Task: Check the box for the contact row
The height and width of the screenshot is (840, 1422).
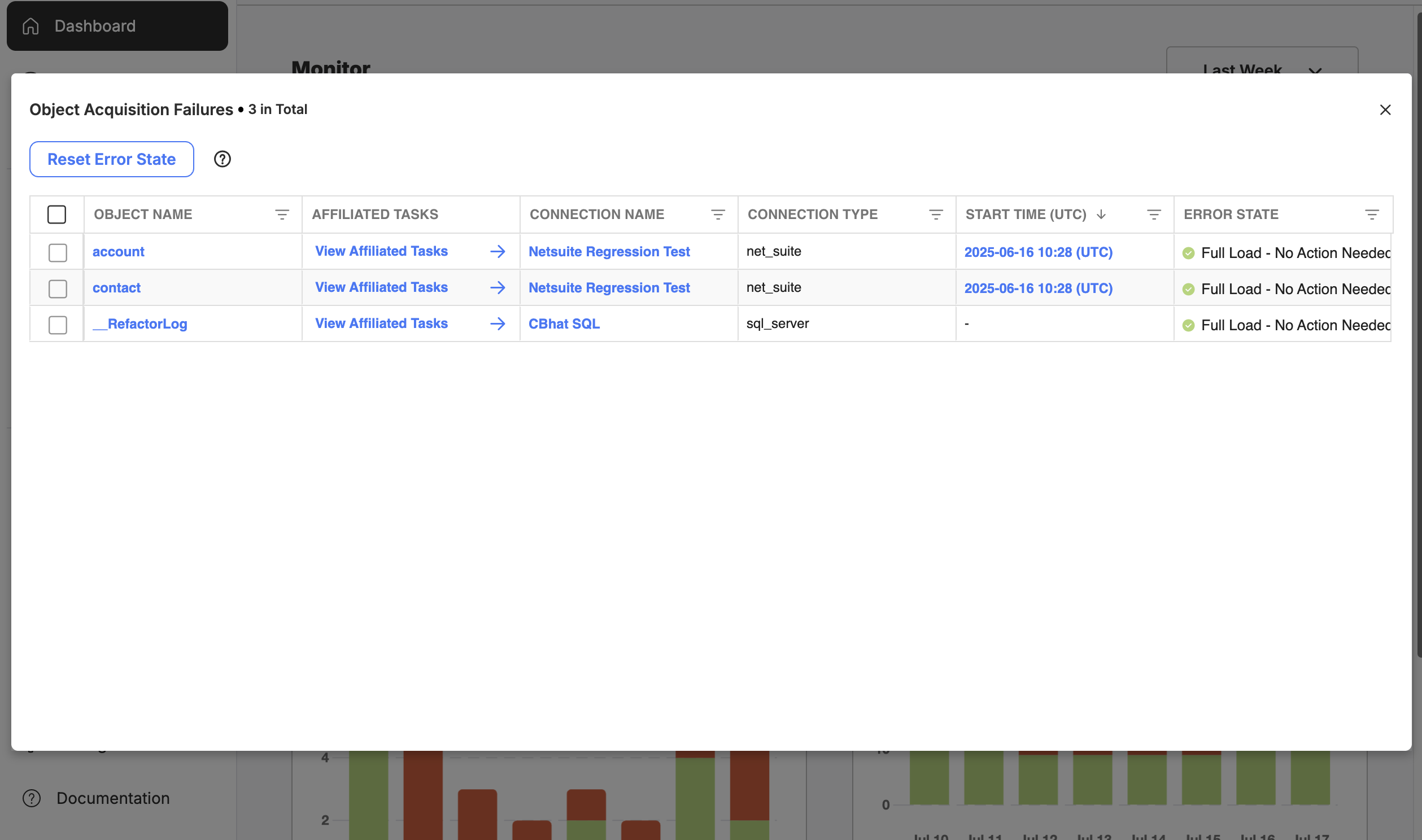Action: [58, 288]
